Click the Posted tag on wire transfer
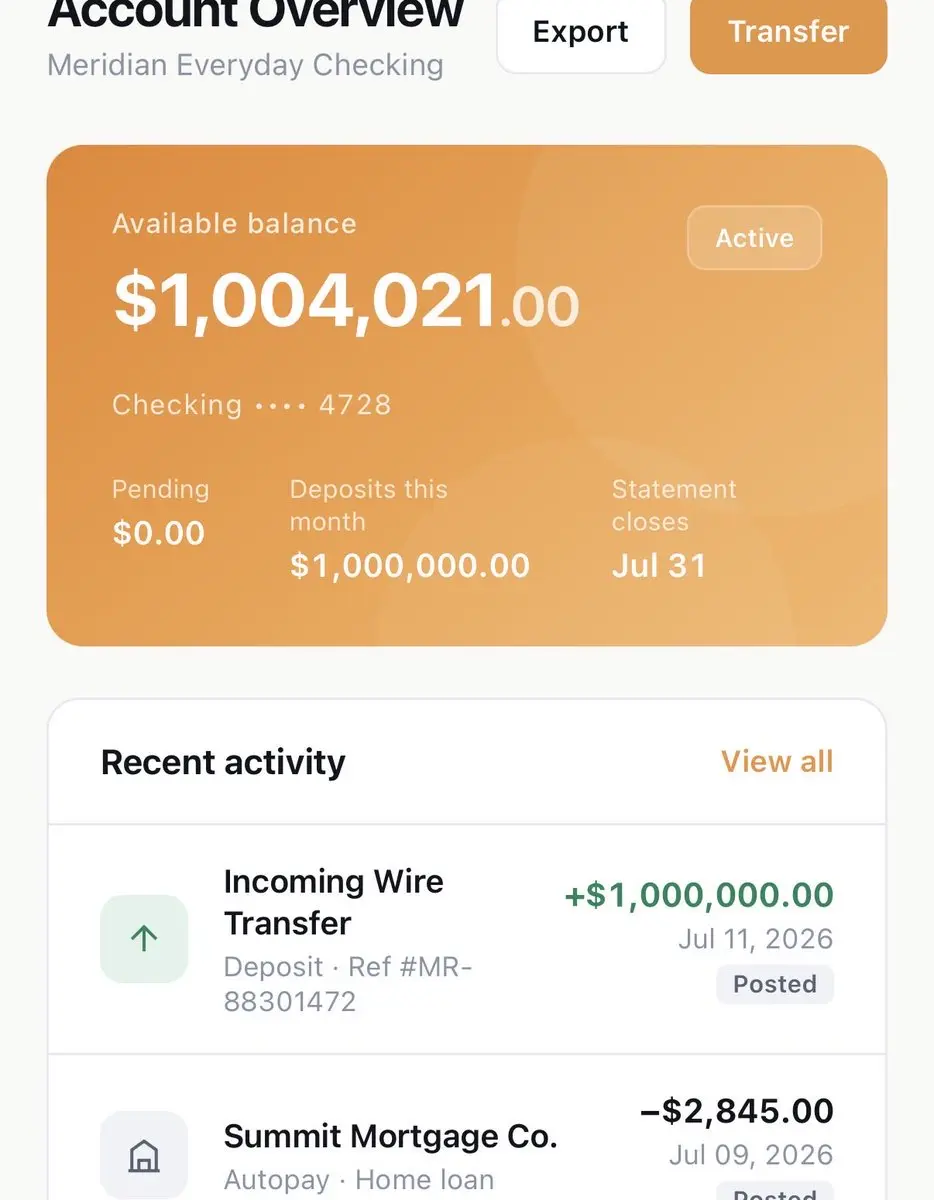The image size is (934, 1200). point(775,984)
